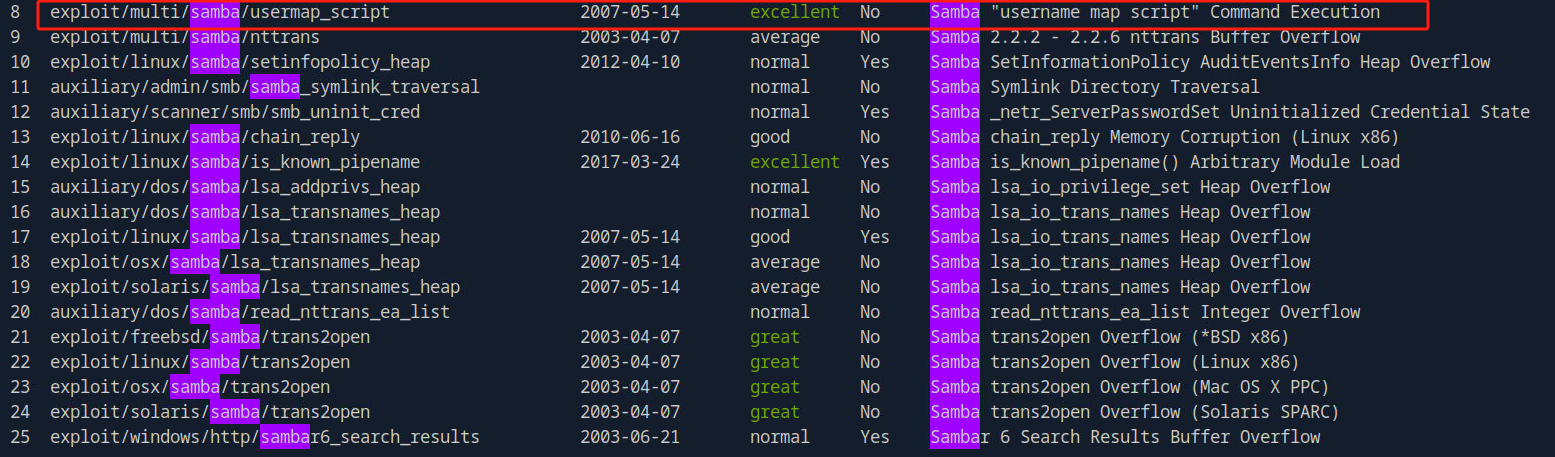Screen dimensions: 1555x457
Task: Click module path exploit/multi/samba/nttrans
Action: tap(185, 38)
